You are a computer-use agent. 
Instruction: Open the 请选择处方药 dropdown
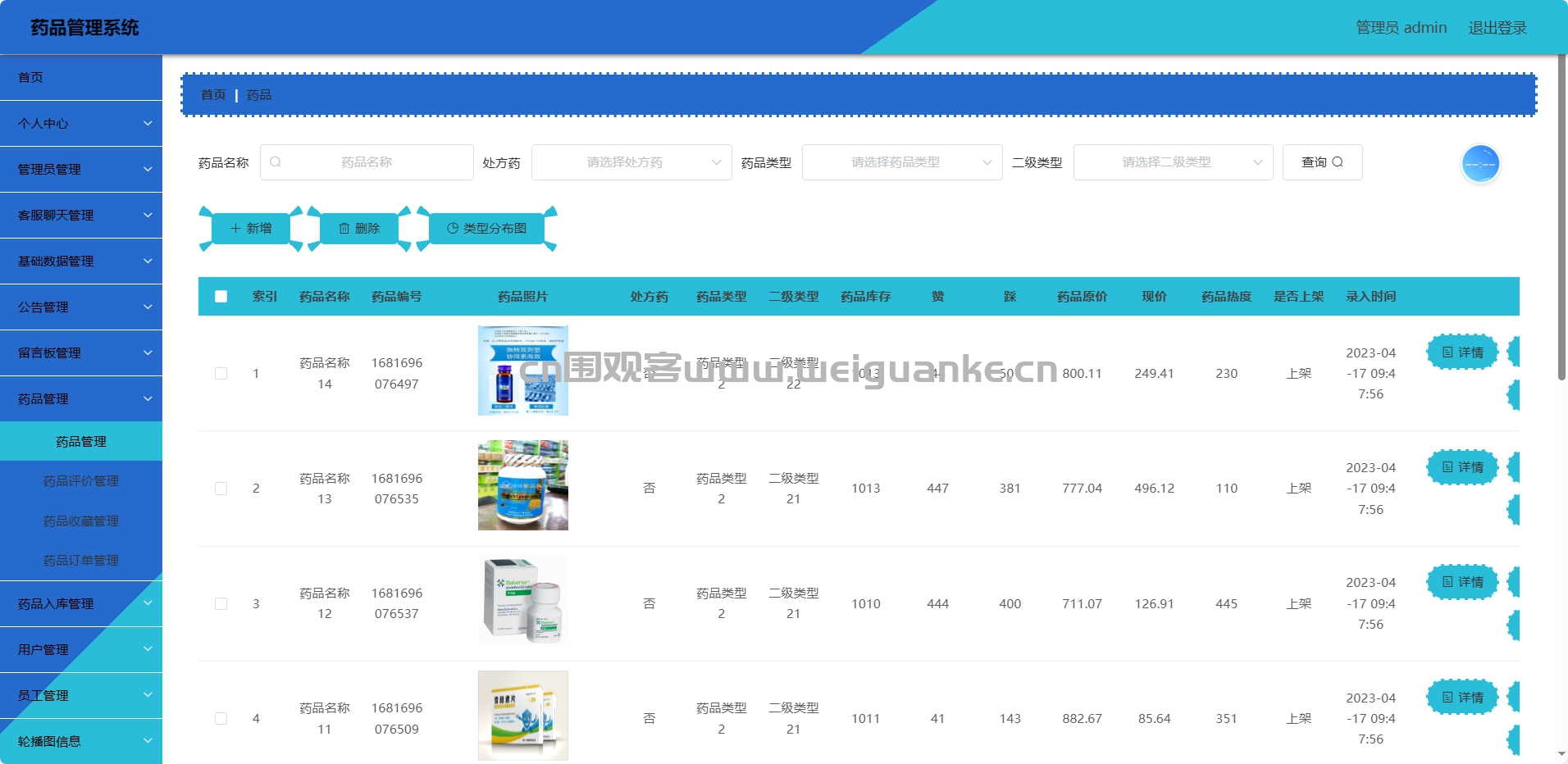631,161
